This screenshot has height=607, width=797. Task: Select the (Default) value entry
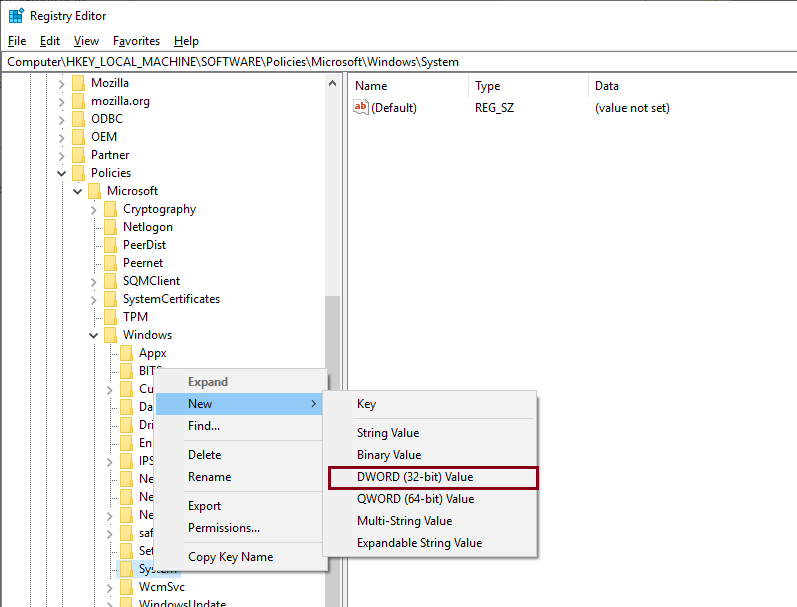393,108
